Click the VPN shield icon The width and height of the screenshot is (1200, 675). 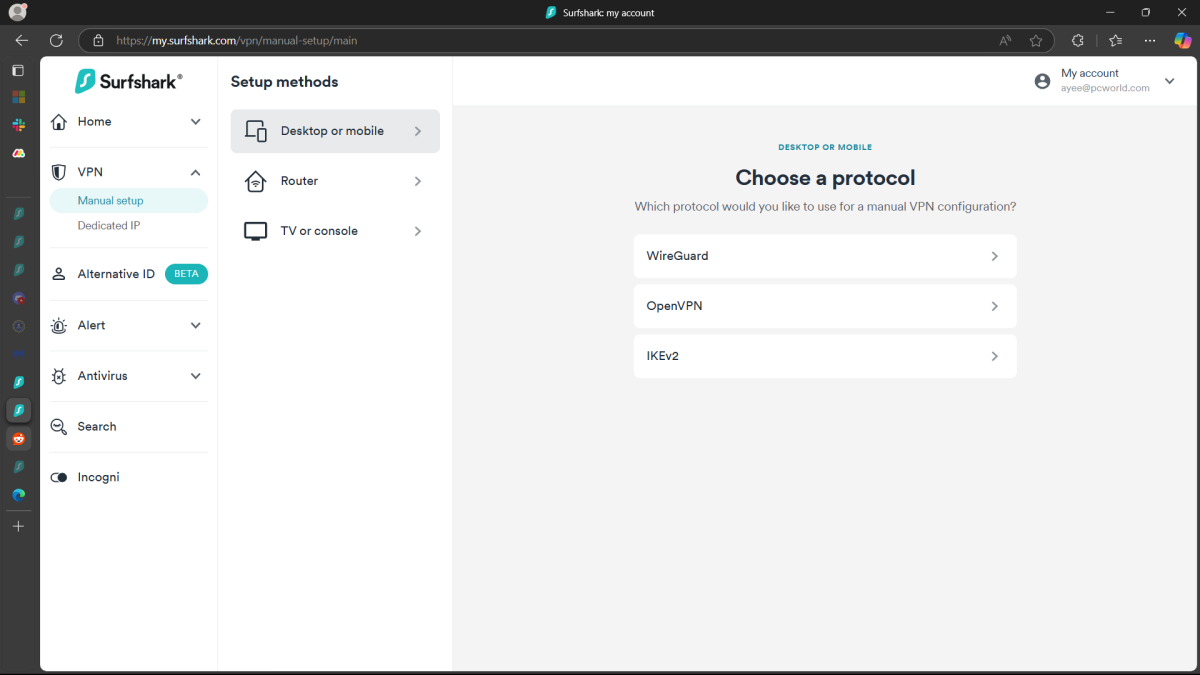click(59, 172)
